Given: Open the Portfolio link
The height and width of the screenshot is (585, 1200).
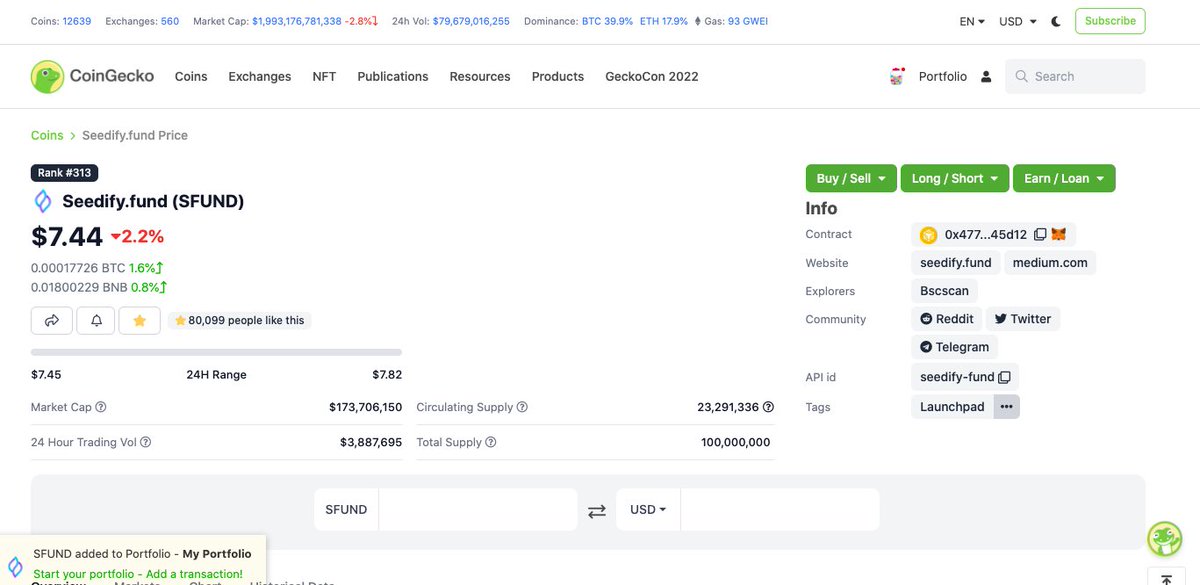Looking at the screenshot, I should pos(943,77).
